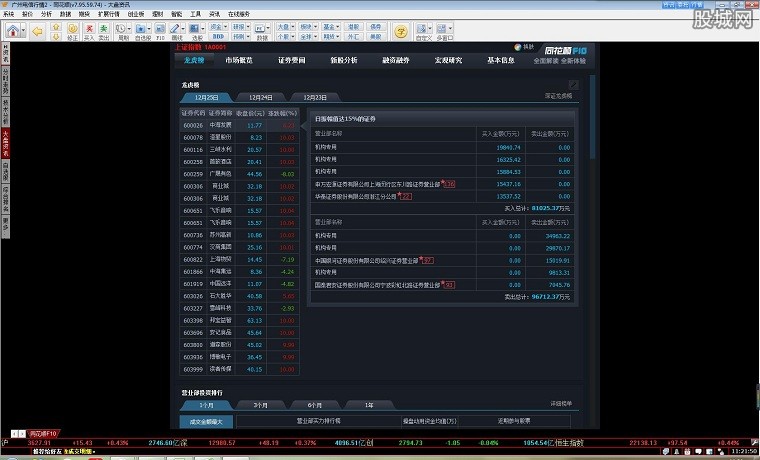Click the yellow back arrow icon
Viewport: 760px width, 460px height.
pos(37,31)
